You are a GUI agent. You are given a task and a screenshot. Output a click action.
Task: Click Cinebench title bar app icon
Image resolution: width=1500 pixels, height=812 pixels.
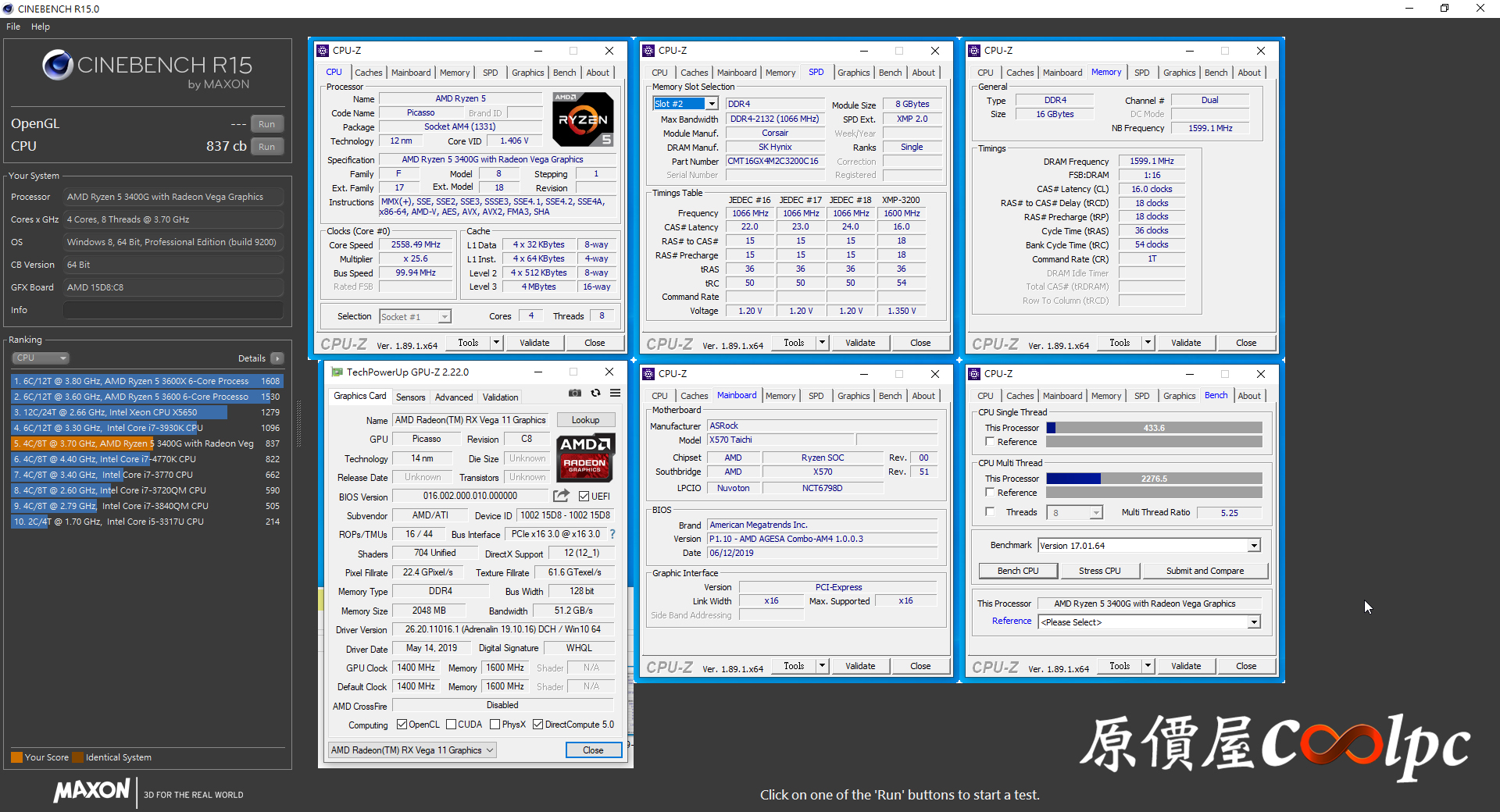pos(8,9)
